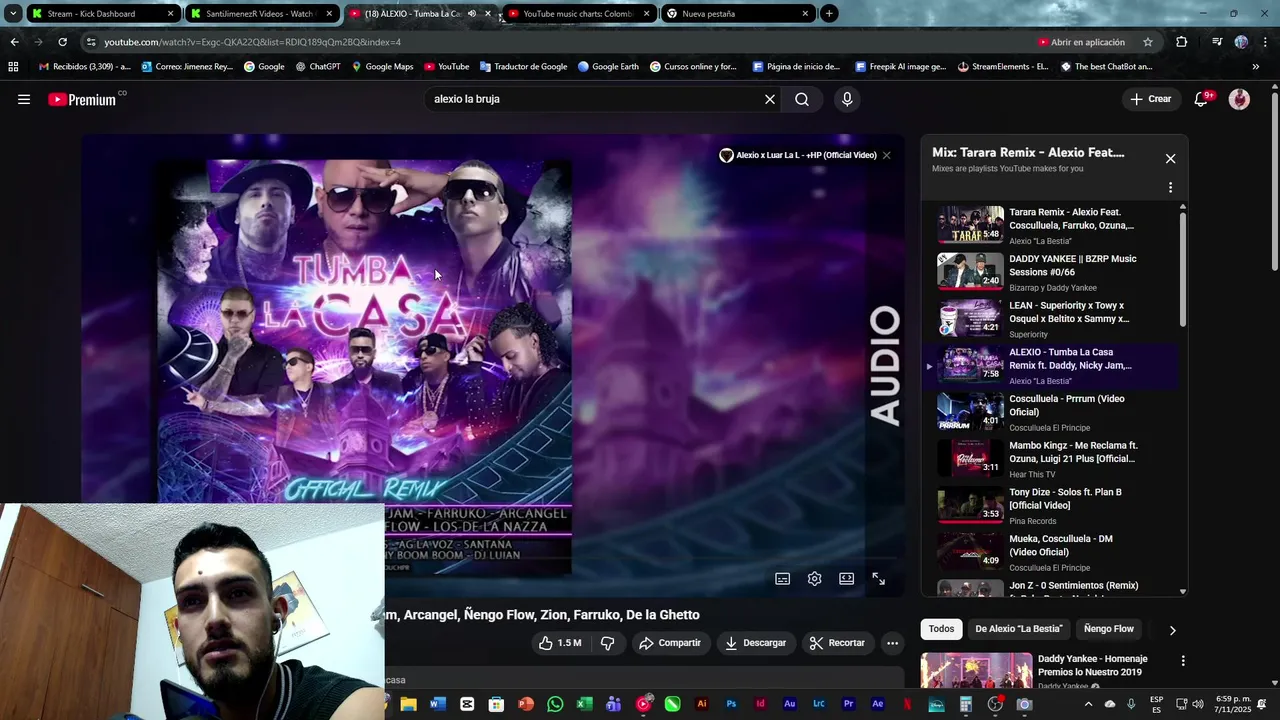Clip the video with Recortar
This screenshot has height=720, width=1280.
point(837,643)
